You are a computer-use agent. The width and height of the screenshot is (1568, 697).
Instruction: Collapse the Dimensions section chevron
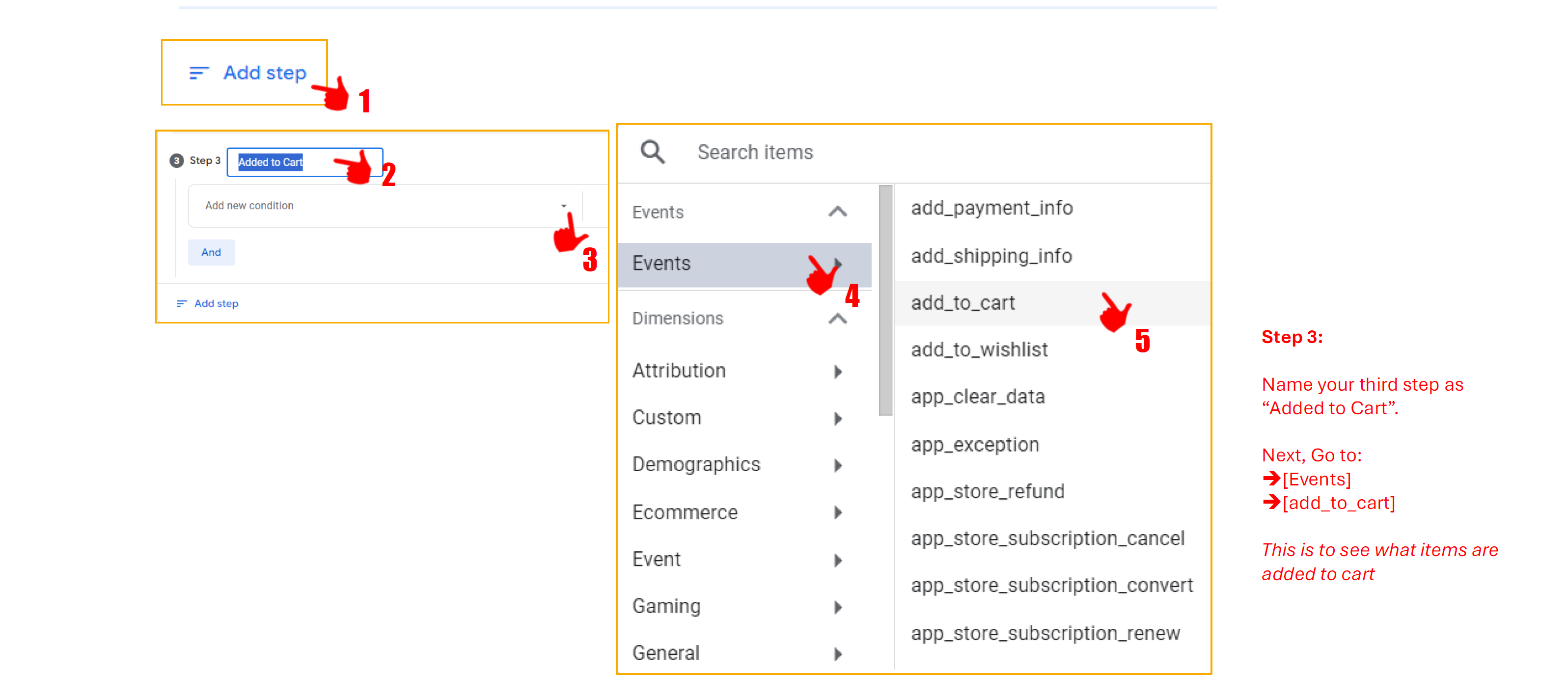838,319
